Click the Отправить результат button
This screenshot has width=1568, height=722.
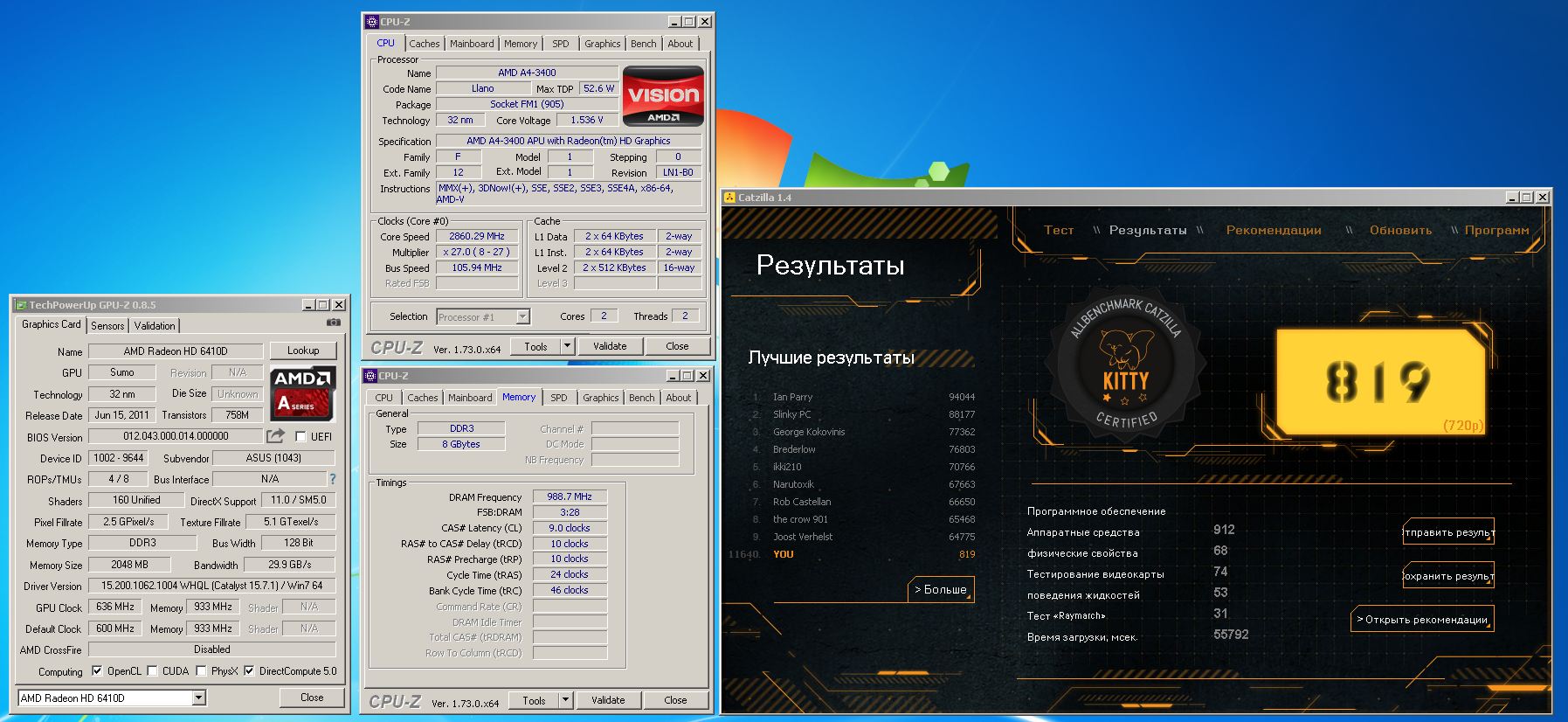click(1448, 532)
